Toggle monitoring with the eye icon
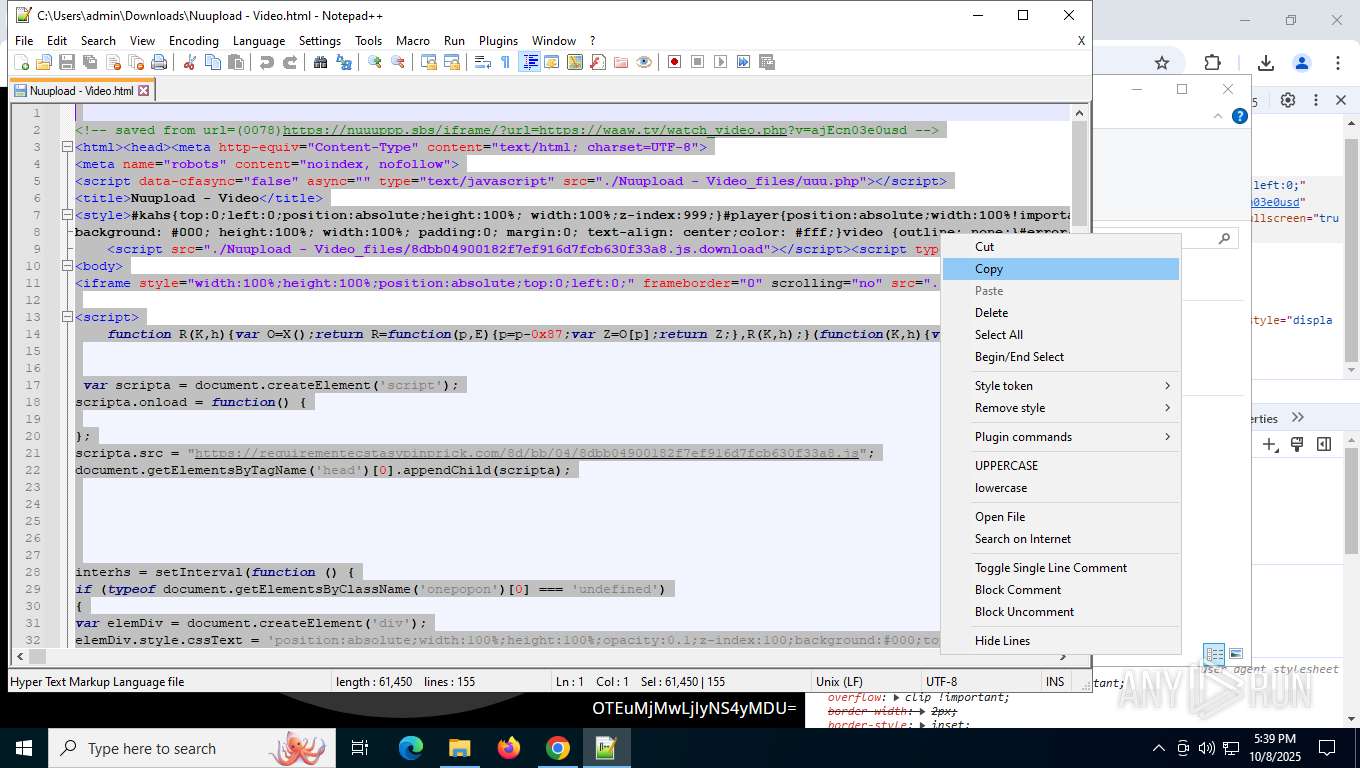 [644, 62]
